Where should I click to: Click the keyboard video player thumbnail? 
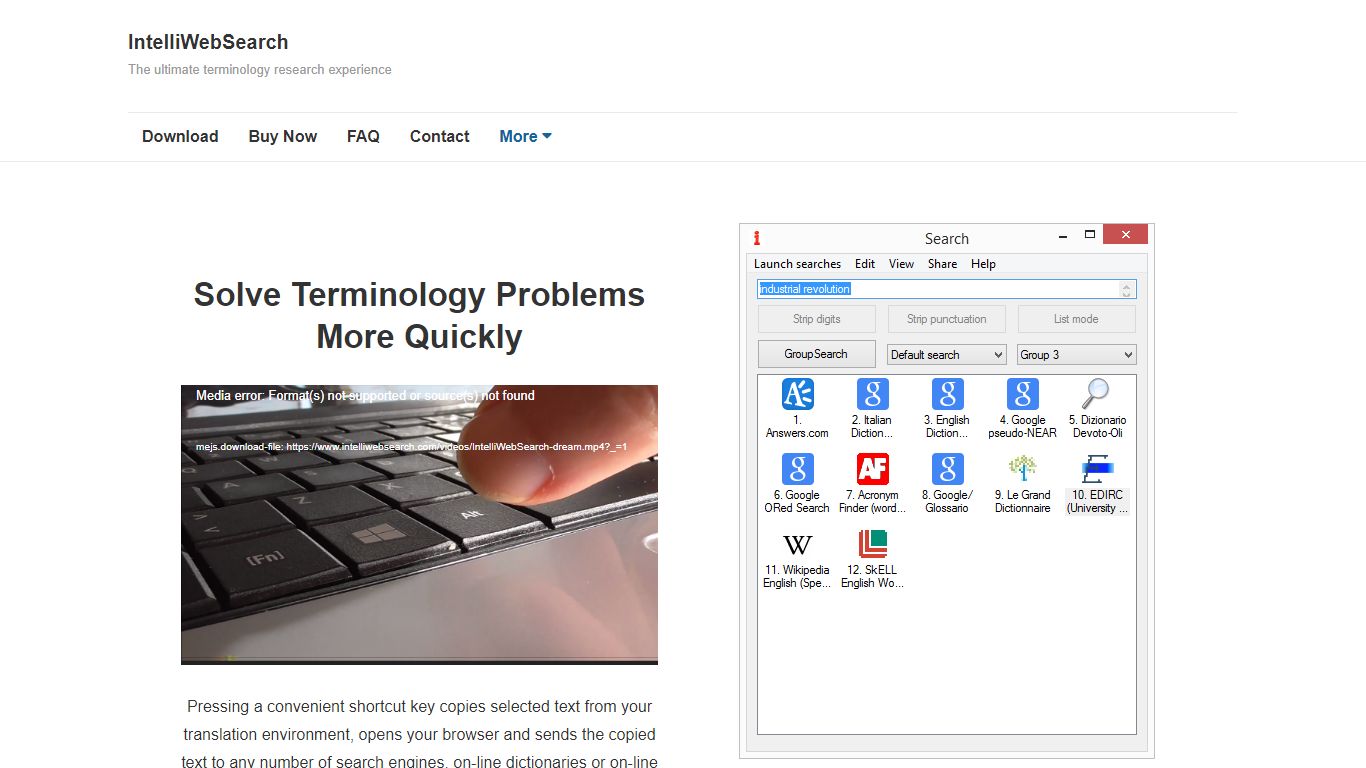click(419, 525)
